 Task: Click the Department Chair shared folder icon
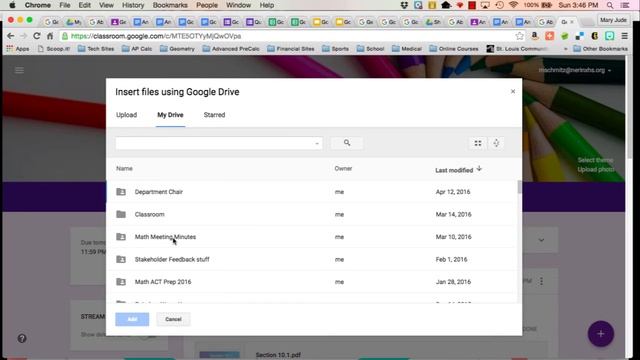121,191
